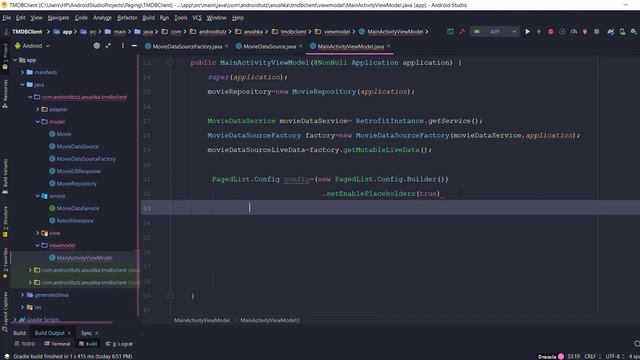Viewport: 640px width, 360px height.
Task: Open the Android project view dropdown
Action: coord(32,46)
